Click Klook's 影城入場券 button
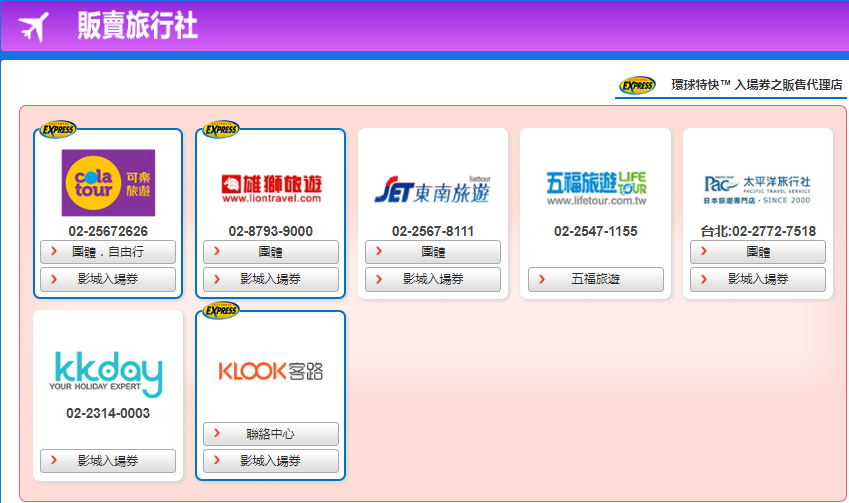Screen dimensions: 849x503 pyautogui.click(x=271, y=461)
